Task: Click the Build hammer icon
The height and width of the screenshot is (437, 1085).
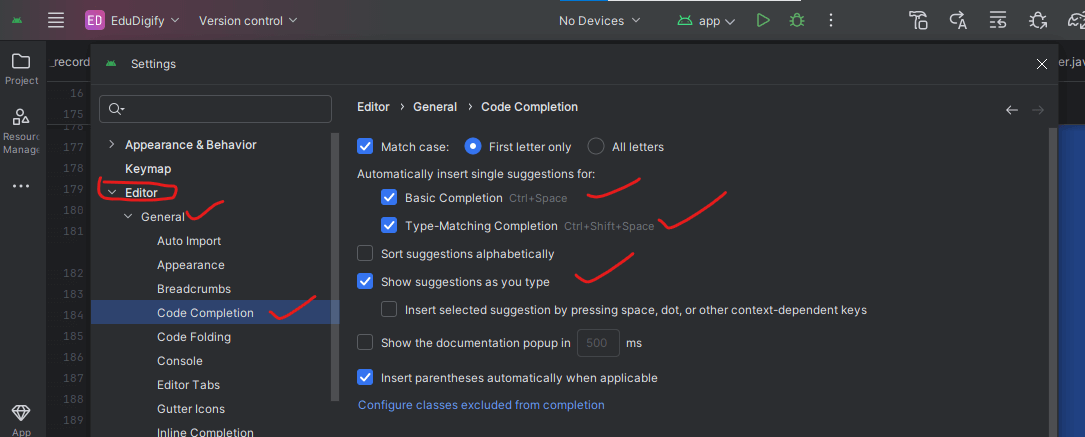Action: [918, 21]
